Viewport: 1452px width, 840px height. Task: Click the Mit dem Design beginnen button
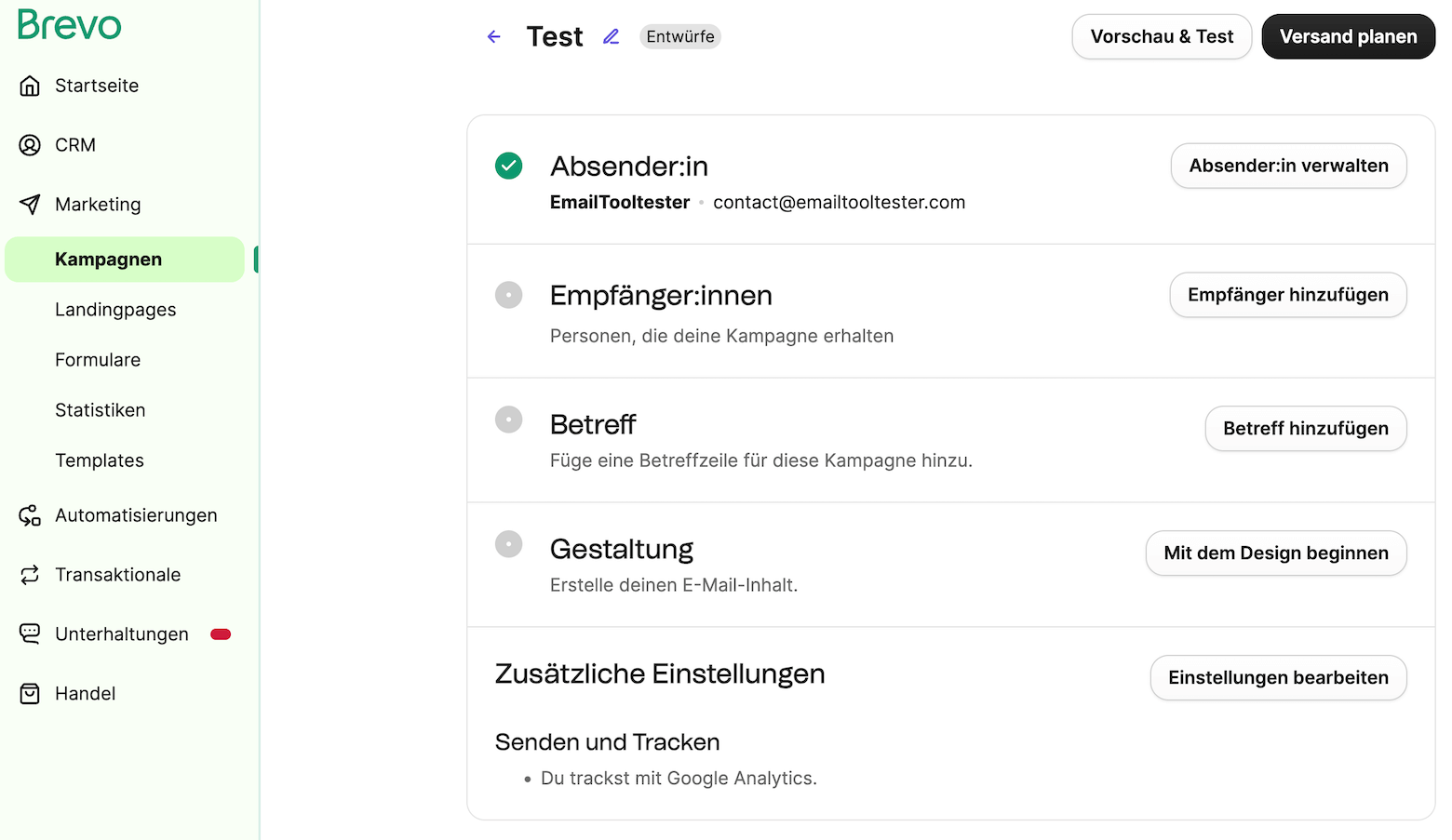click(1275, 553)
